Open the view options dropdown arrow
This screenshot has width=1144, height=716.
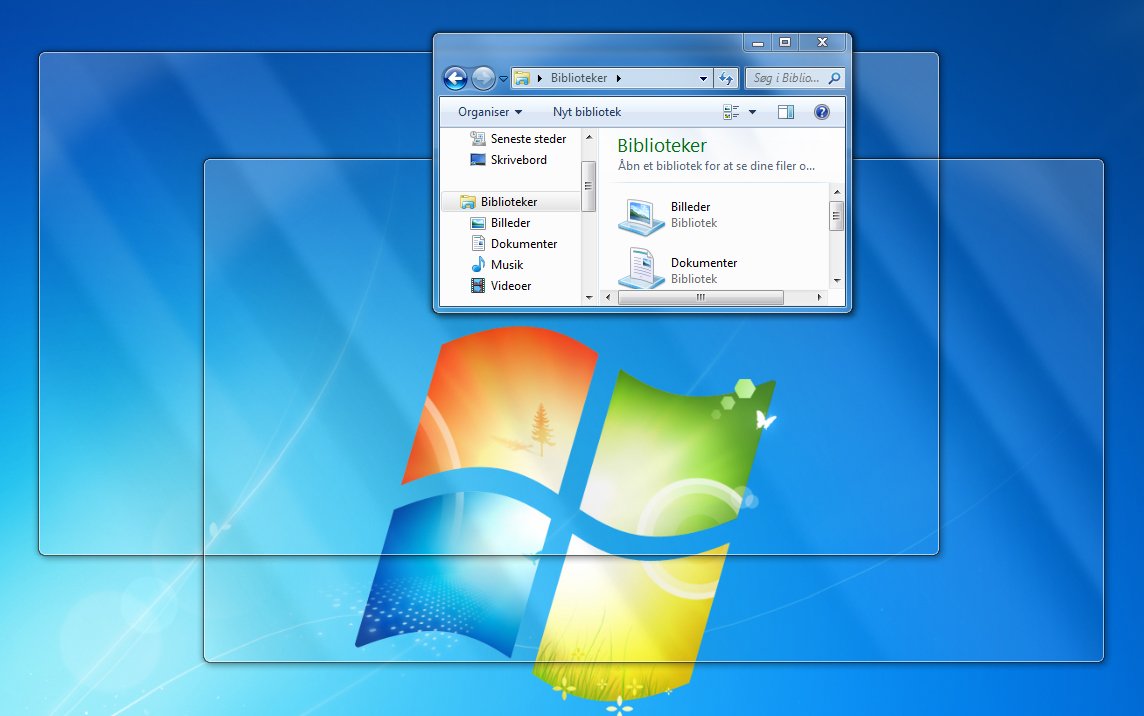pos(752,112)
